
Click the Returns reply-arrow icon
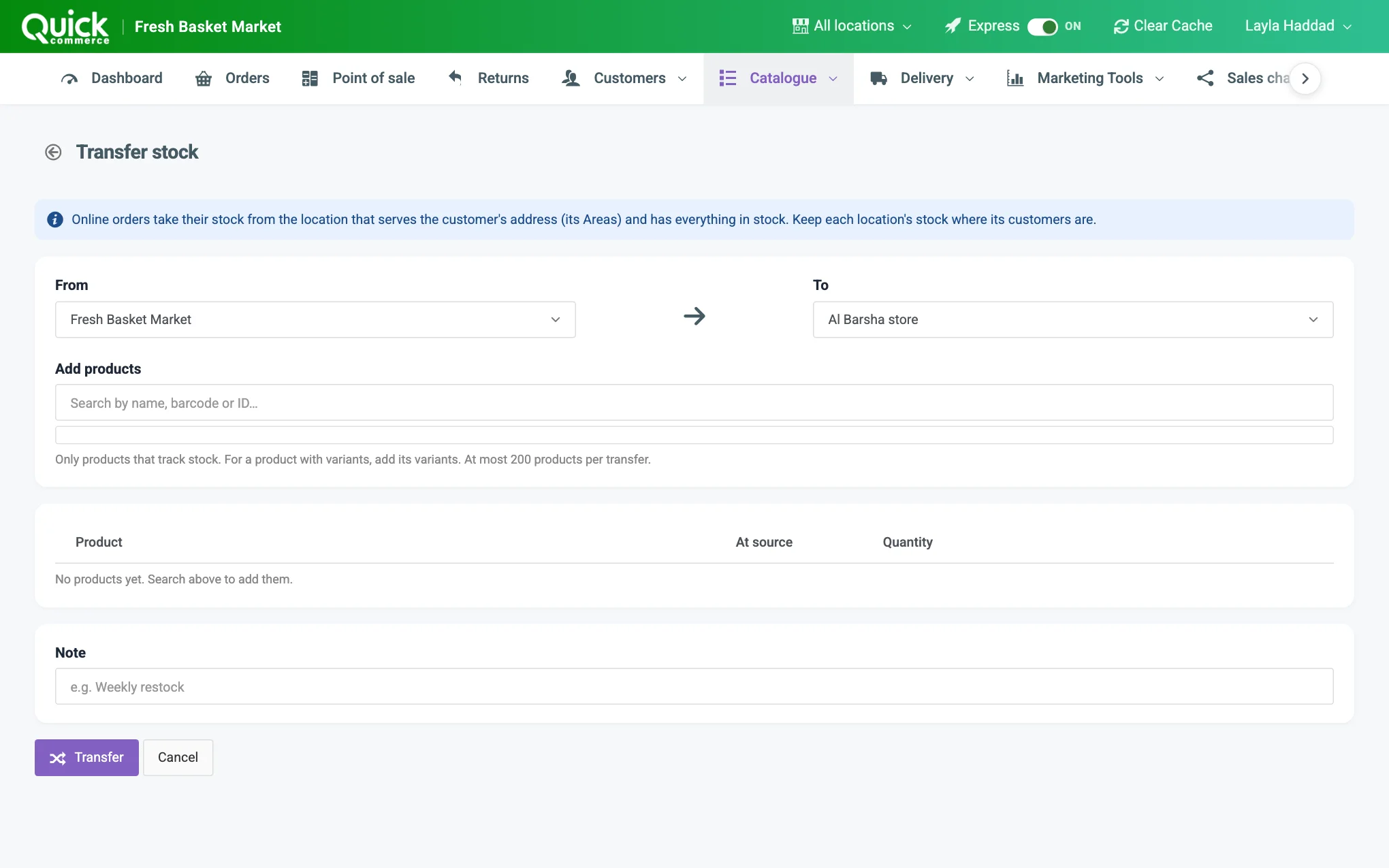point(456,78)
